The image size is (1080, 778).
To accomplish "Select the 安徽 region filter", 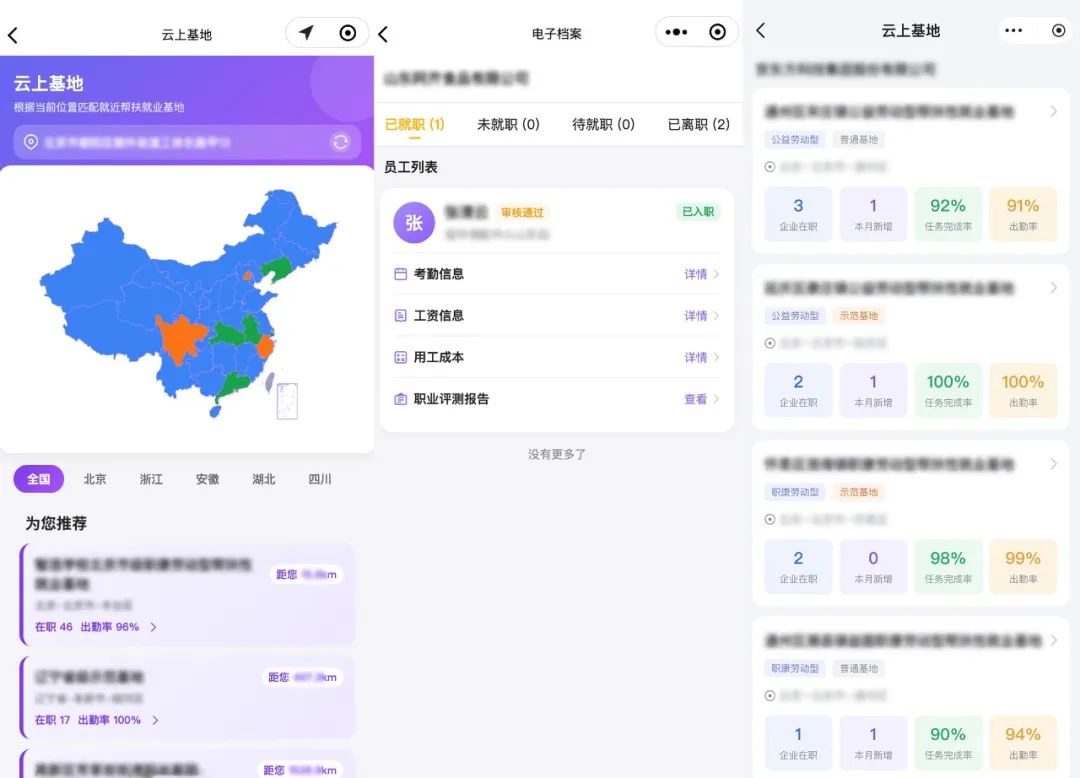I will tap(207, 479).
